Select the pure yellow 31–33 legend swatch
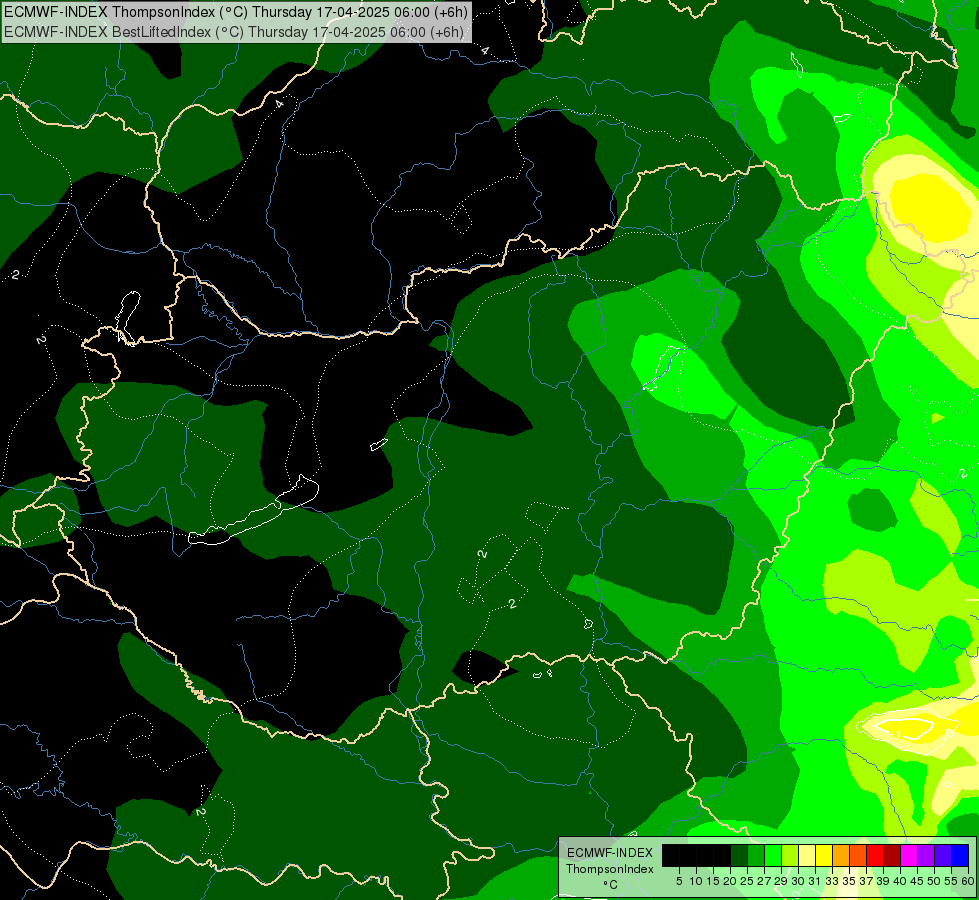The height and width of the screenshot is (900, 979). [824, 855]
